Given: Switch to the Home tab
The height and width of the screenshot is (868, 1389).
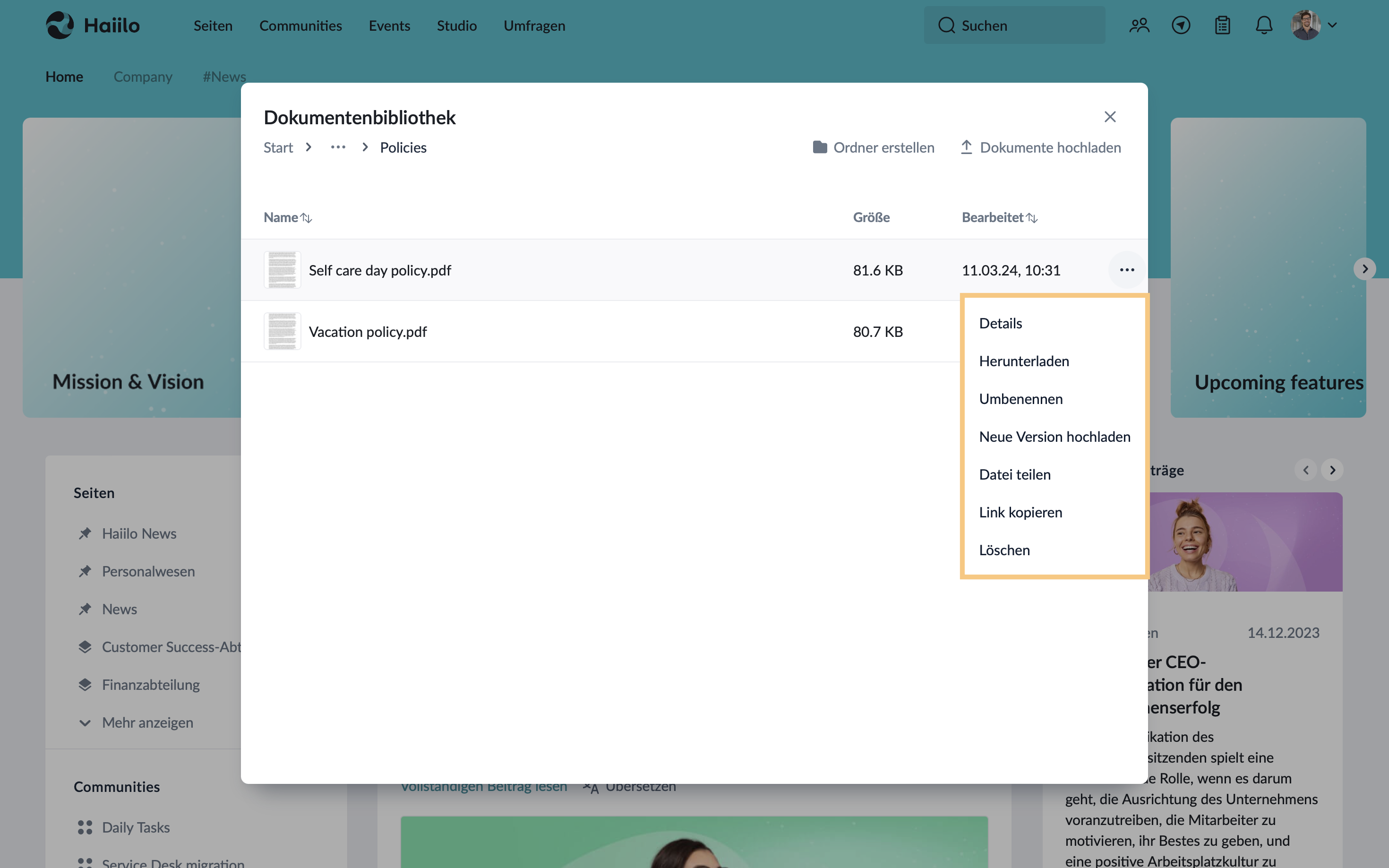Looking at the screenshot, I should tap(64, 77).
